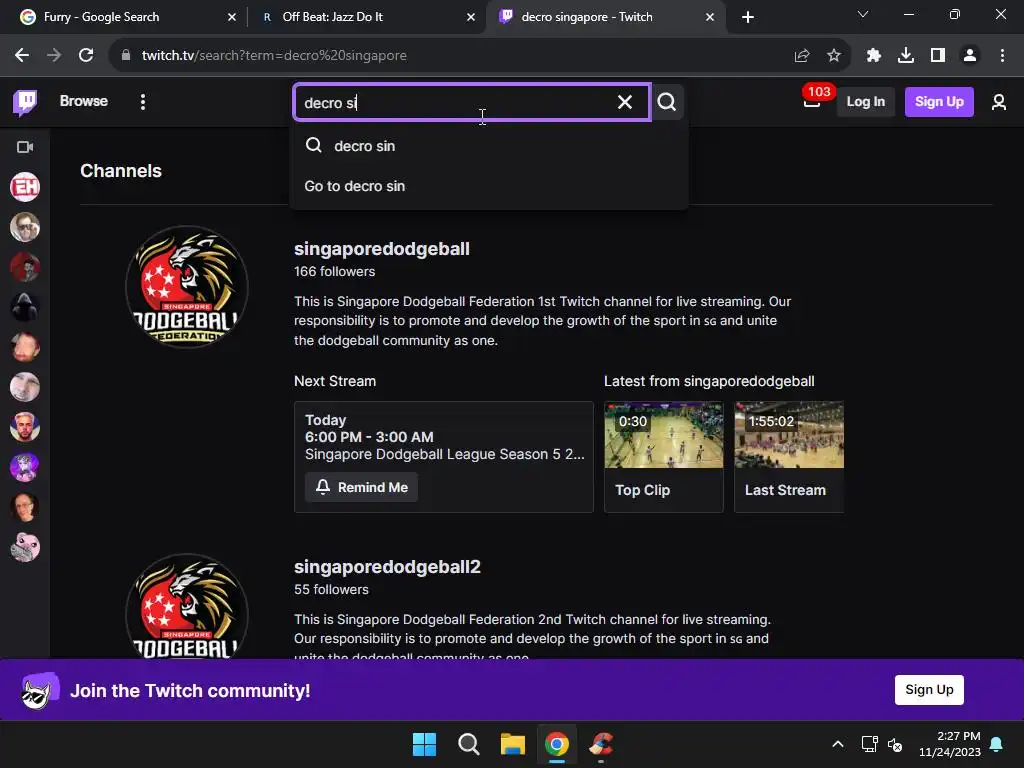The height and width of the screenshot is (768, 1024).
Task: Open the tab search chevron
Action: coord(863,14)
